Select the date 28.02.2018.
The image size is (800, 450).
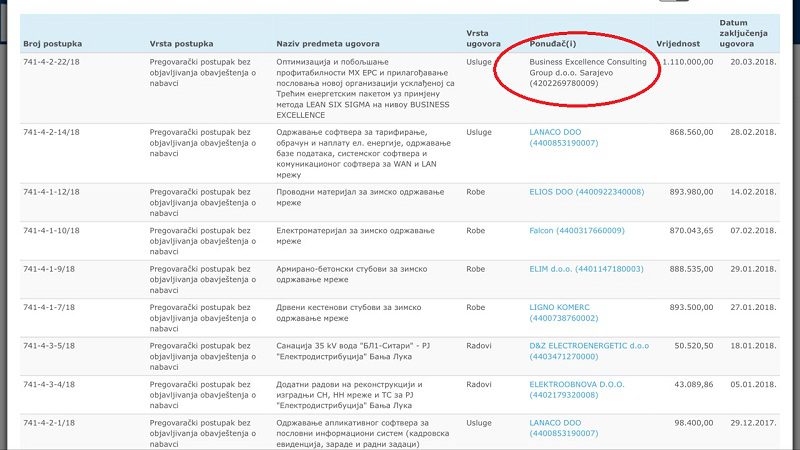point(753,132)
